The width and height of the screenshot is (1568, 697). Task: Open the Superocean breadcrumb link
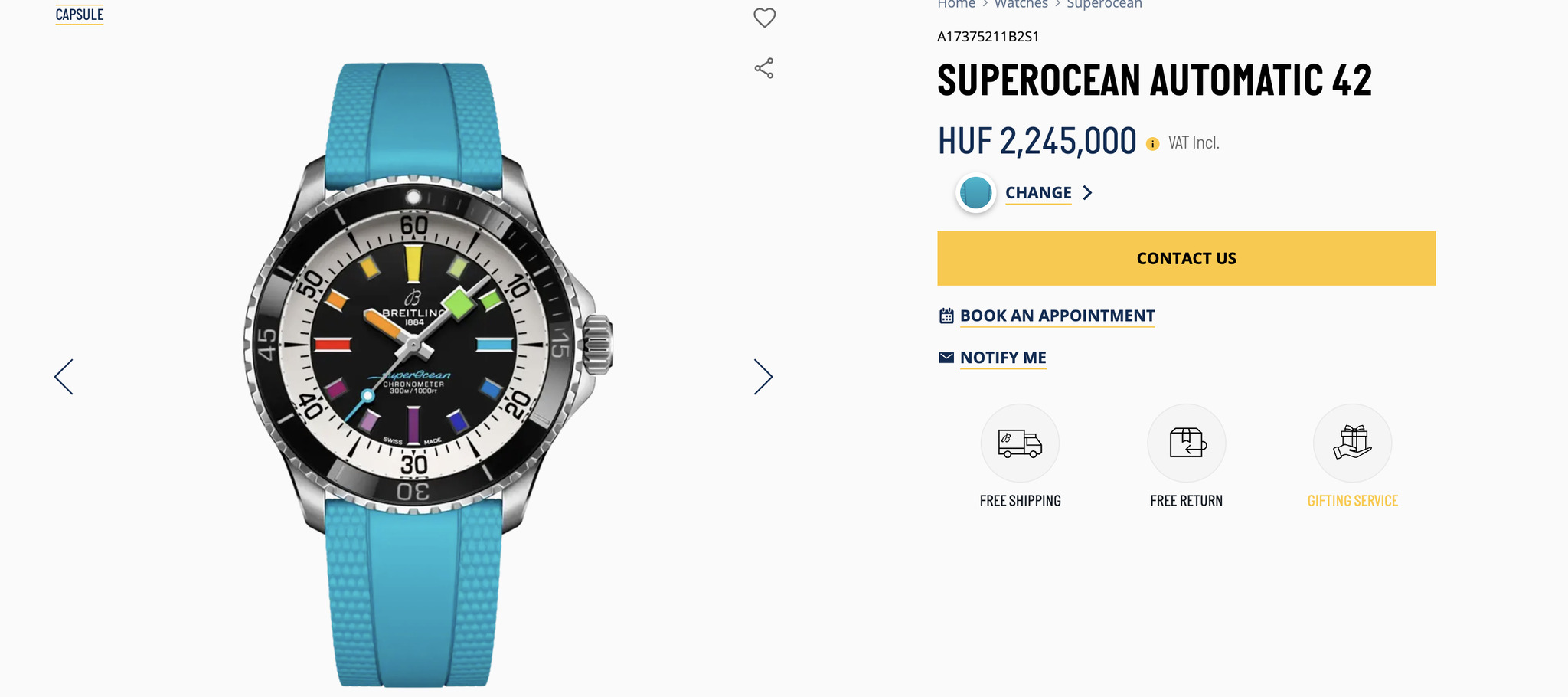(x=1104, y=5)
